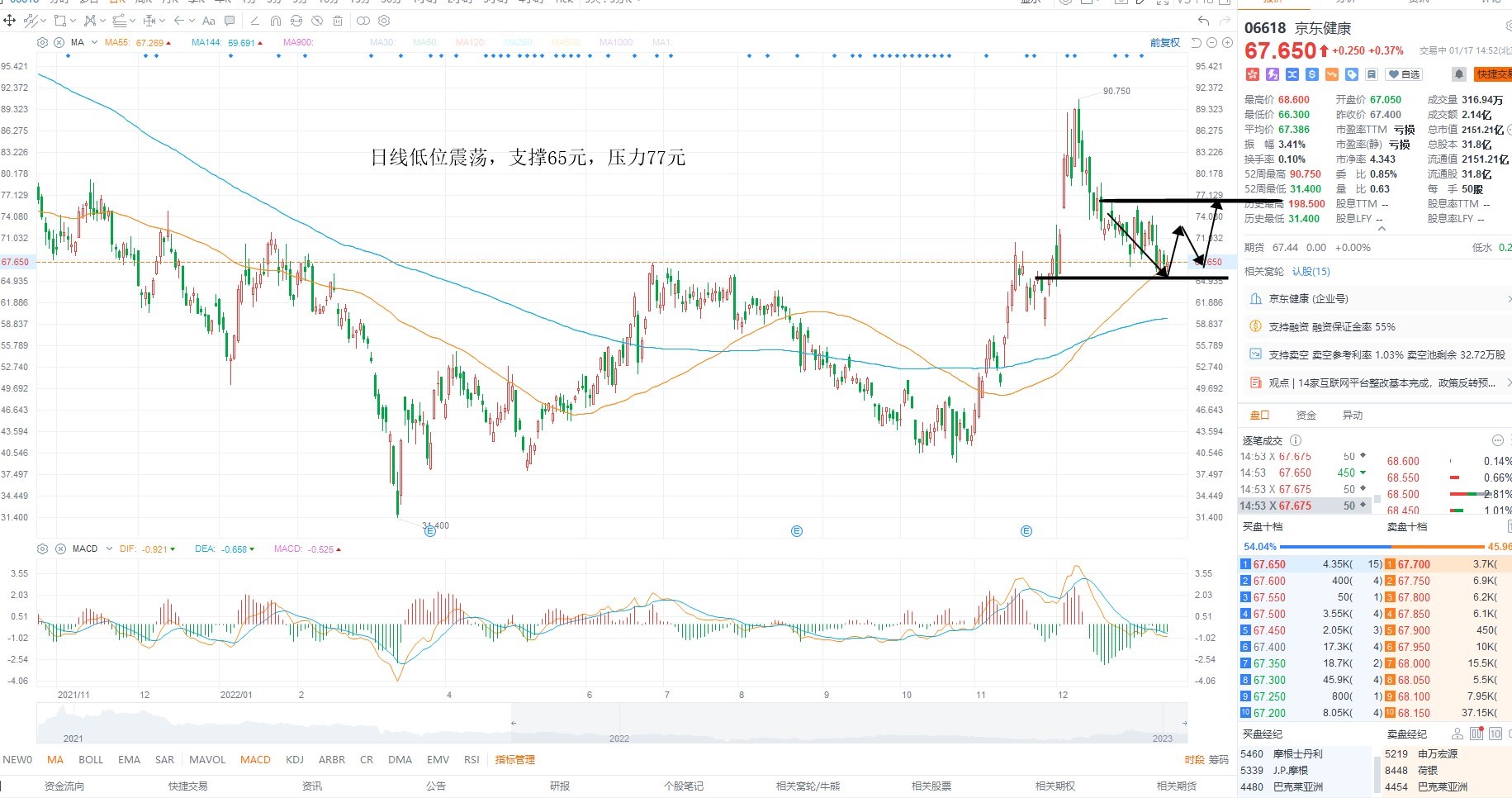Open the trend line tool dropdown arrow

point(44,21)
